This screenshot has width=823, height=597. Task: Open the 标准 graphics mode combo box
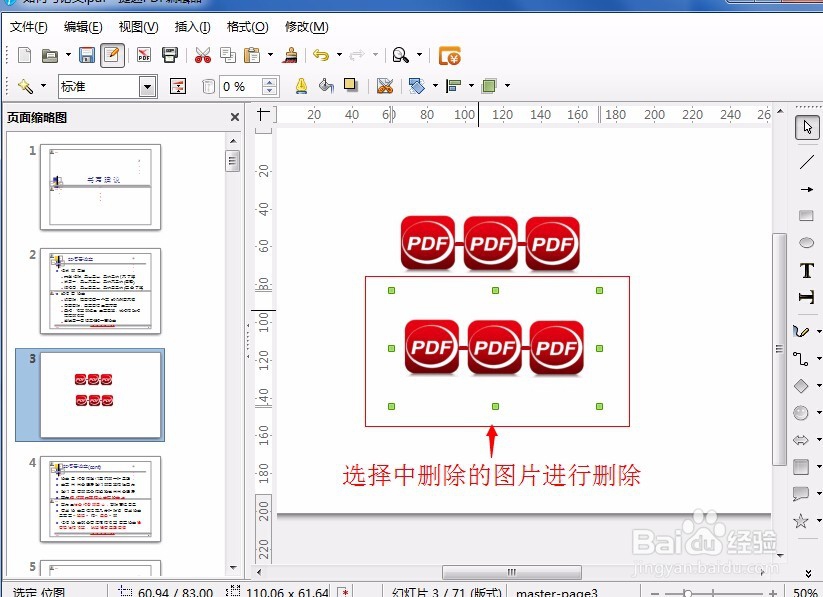click(x=108, y=86)
